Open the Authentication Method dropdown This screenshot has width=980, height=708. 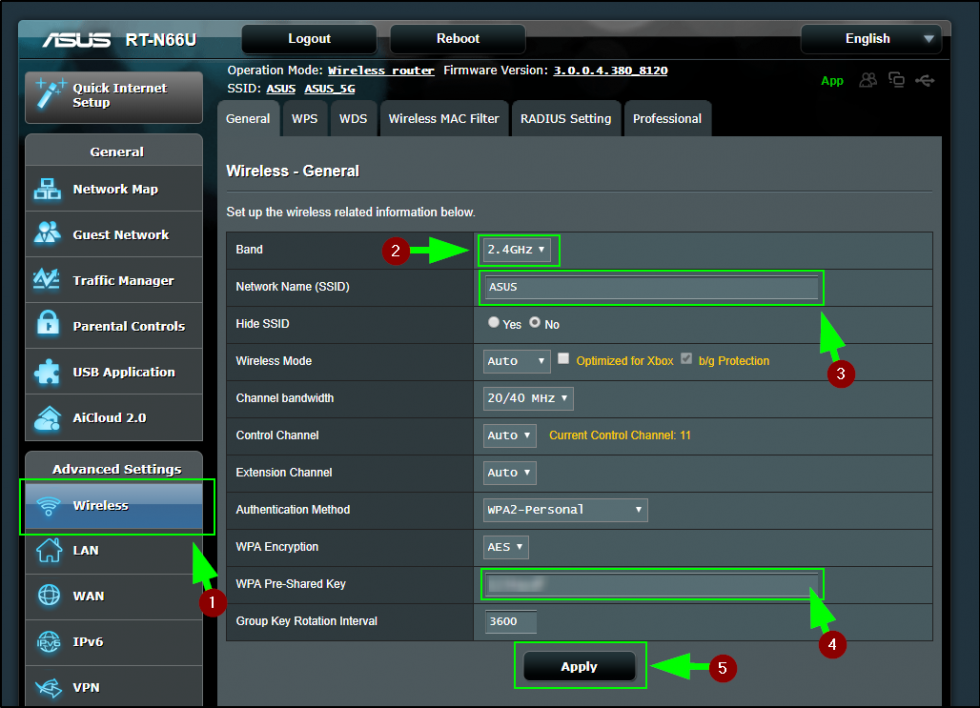click(x=564, y=510)
